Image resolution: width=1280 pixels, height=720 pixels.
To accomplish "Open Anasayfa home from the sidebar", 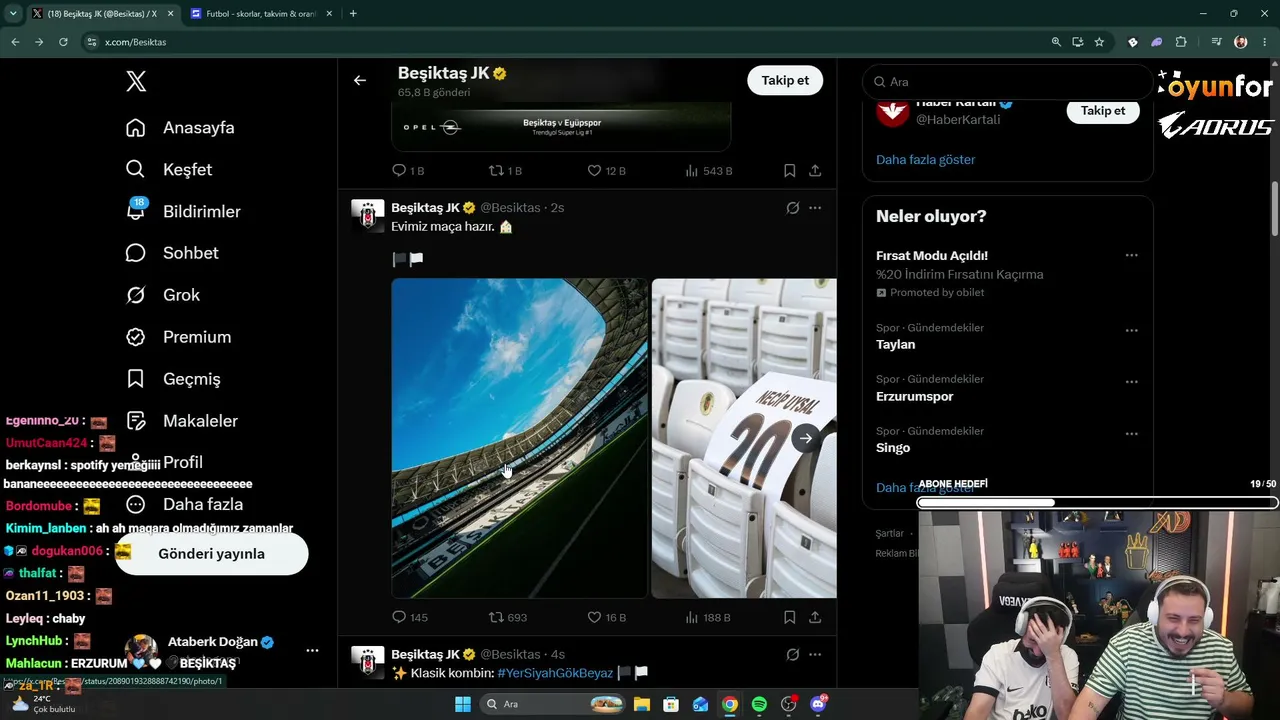I will click(x=180, y=128).
